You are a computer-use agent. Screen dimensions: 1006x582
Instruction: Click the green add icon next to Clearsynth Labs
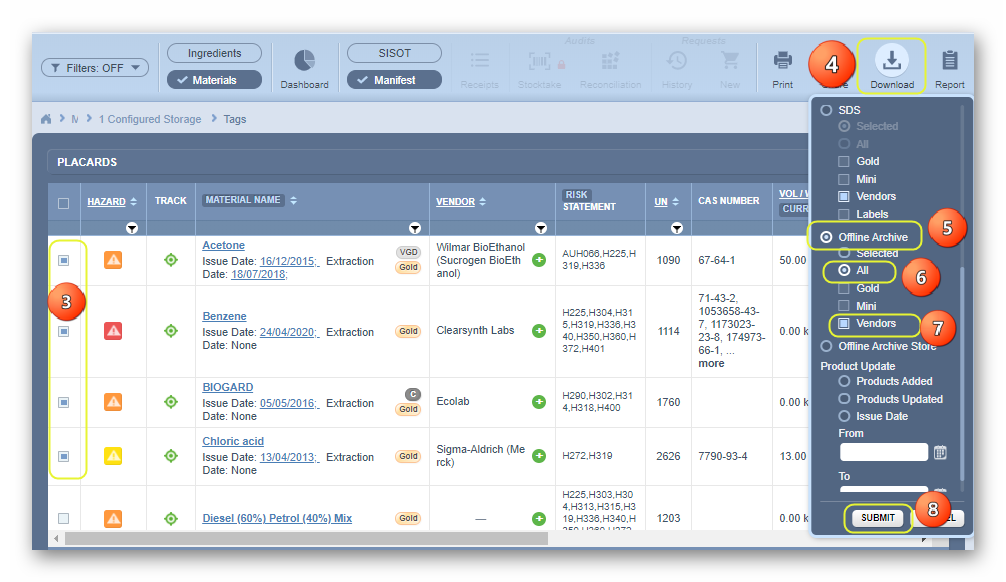(539, 332)
